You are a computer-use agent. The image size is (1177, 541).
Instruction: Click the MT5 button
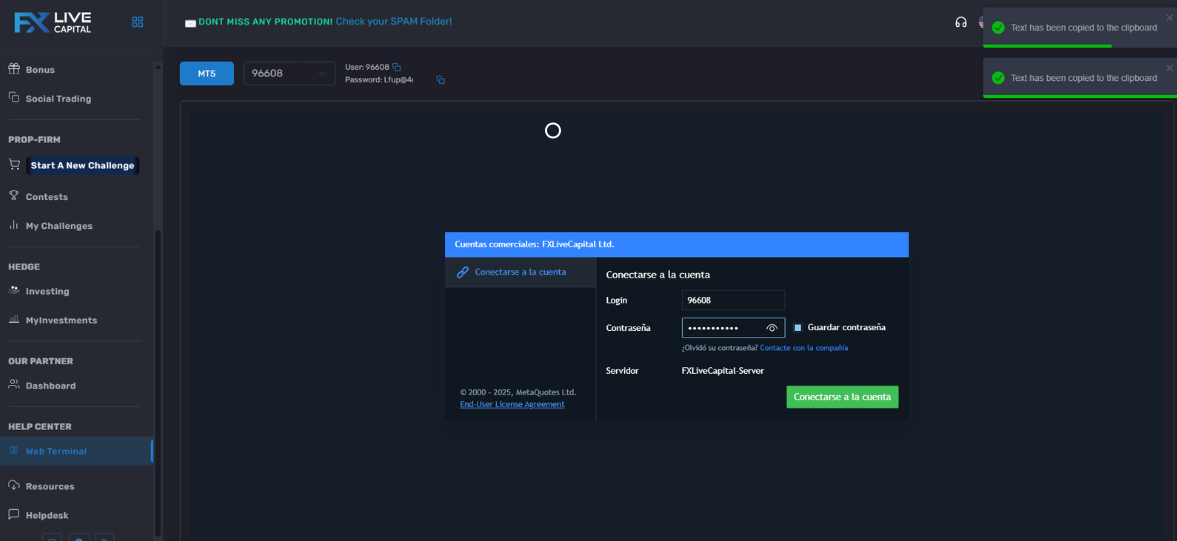click(x=206, y=74)
